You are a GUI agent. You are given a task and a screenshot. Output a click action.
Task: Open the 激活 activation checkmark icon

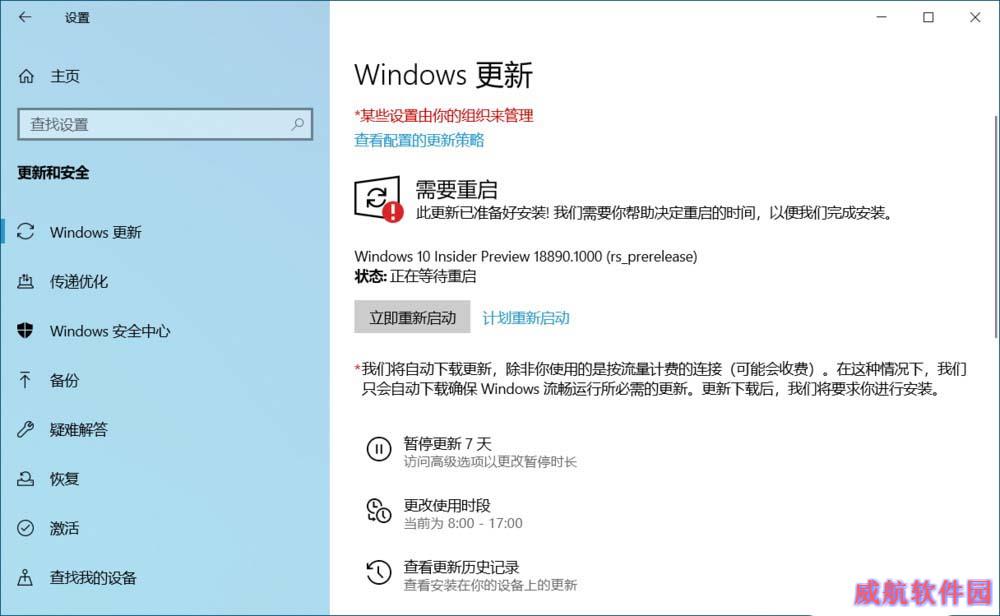tap(26, 528)
